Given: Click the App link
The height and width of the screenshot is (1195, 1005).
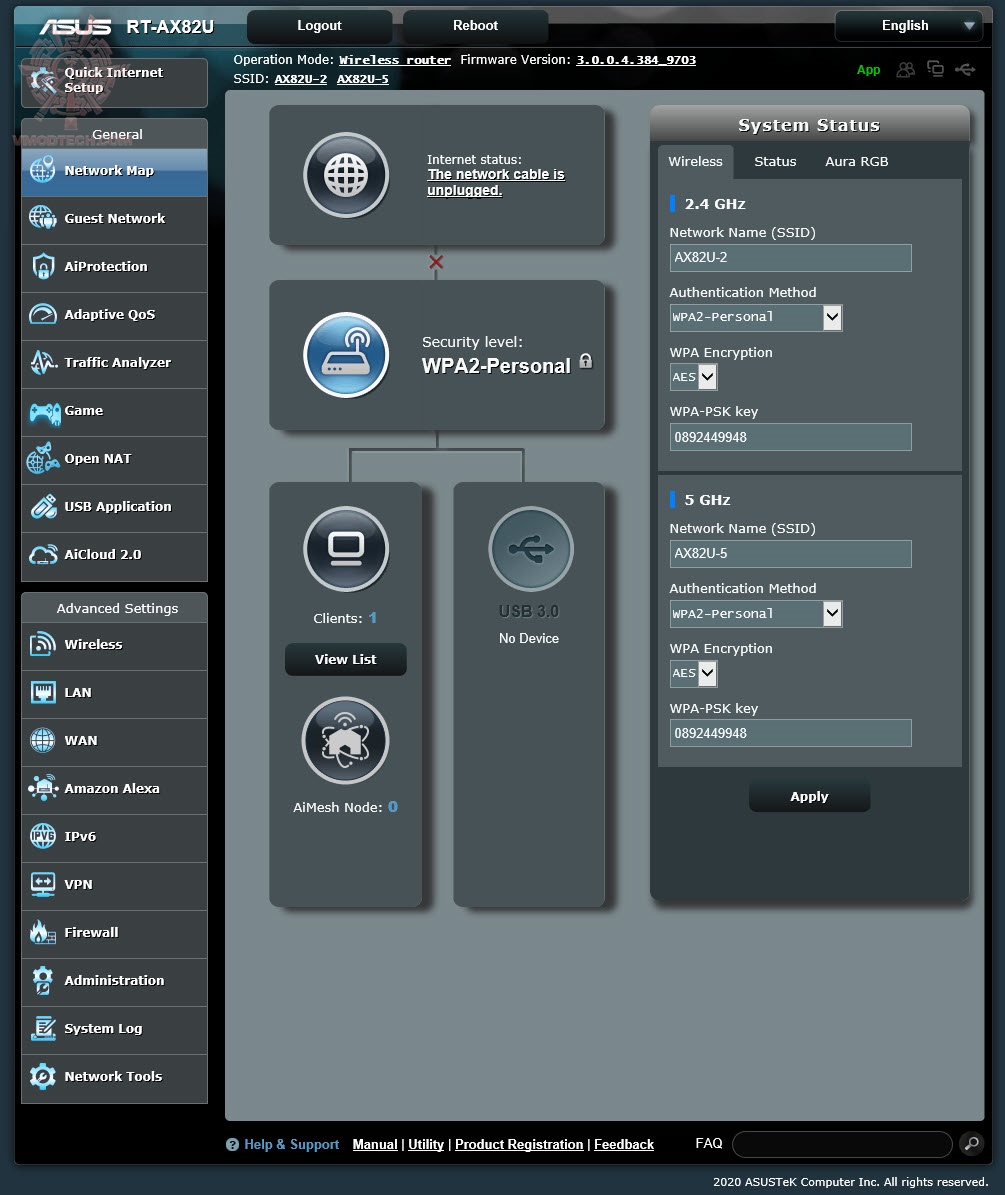Looking at the screenshot, I should pos(868,70).
